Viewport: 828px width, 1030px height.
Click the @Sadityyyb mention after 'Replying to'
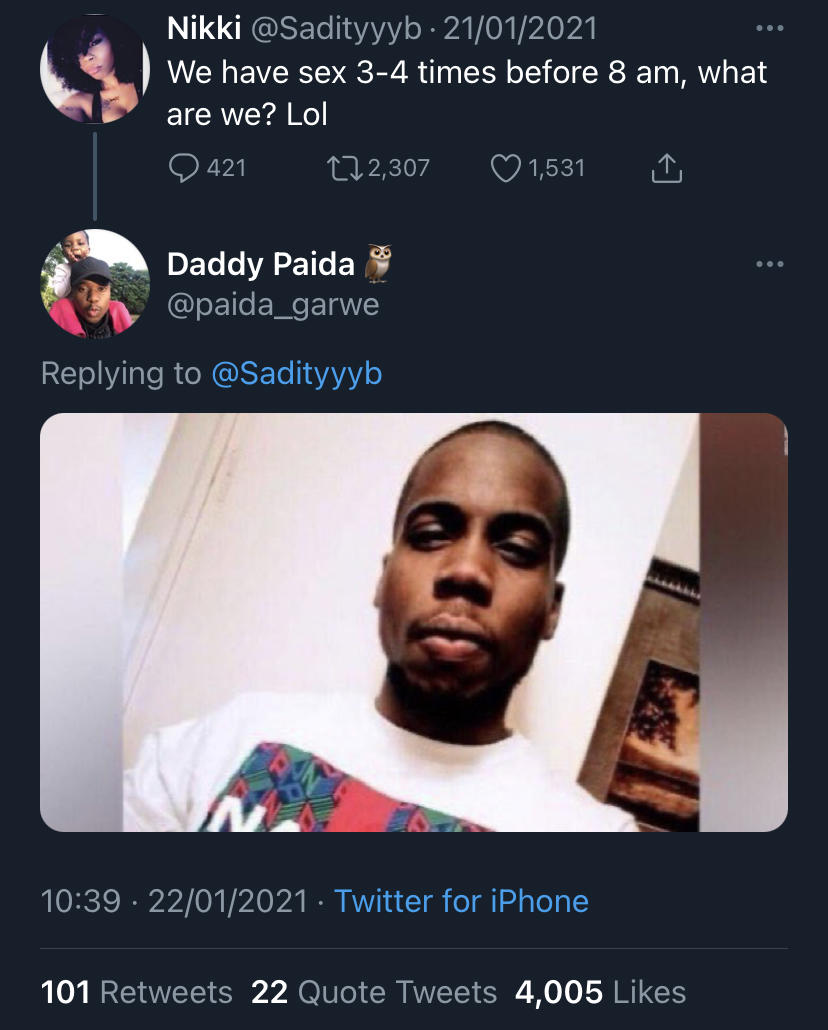[x=297, y=373]
